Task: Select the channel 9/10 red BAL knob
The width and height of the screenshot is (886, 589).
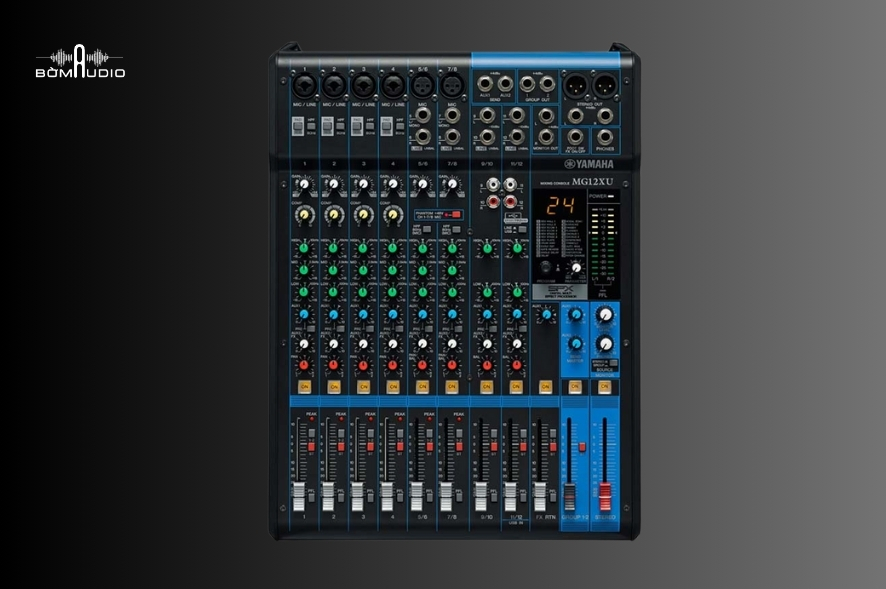Action: pyautogui.click(x=487, y=365)
